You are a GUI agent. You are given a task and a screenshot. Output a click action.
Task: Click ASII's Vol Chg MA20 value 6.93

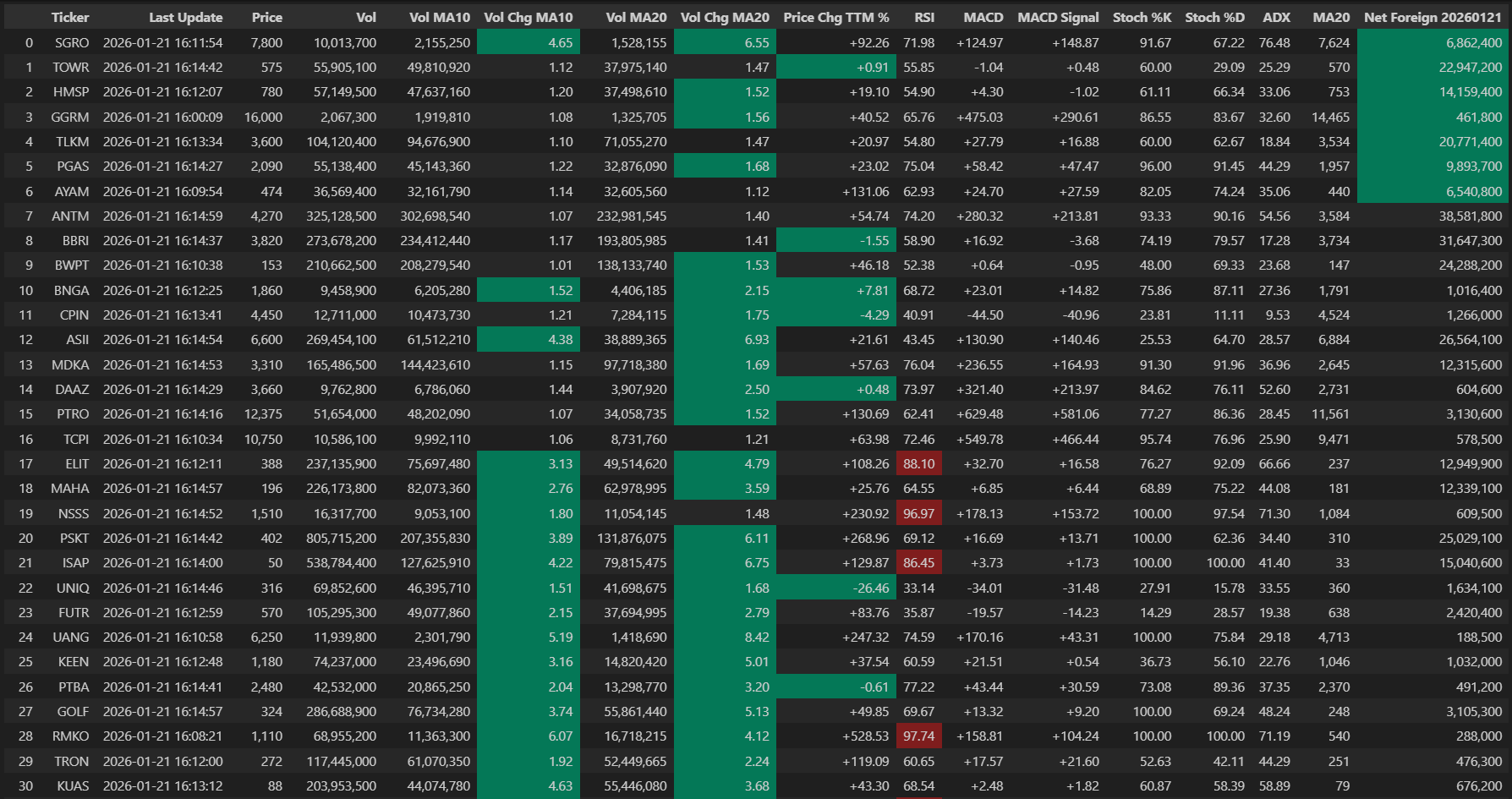(x=725, y=339)
